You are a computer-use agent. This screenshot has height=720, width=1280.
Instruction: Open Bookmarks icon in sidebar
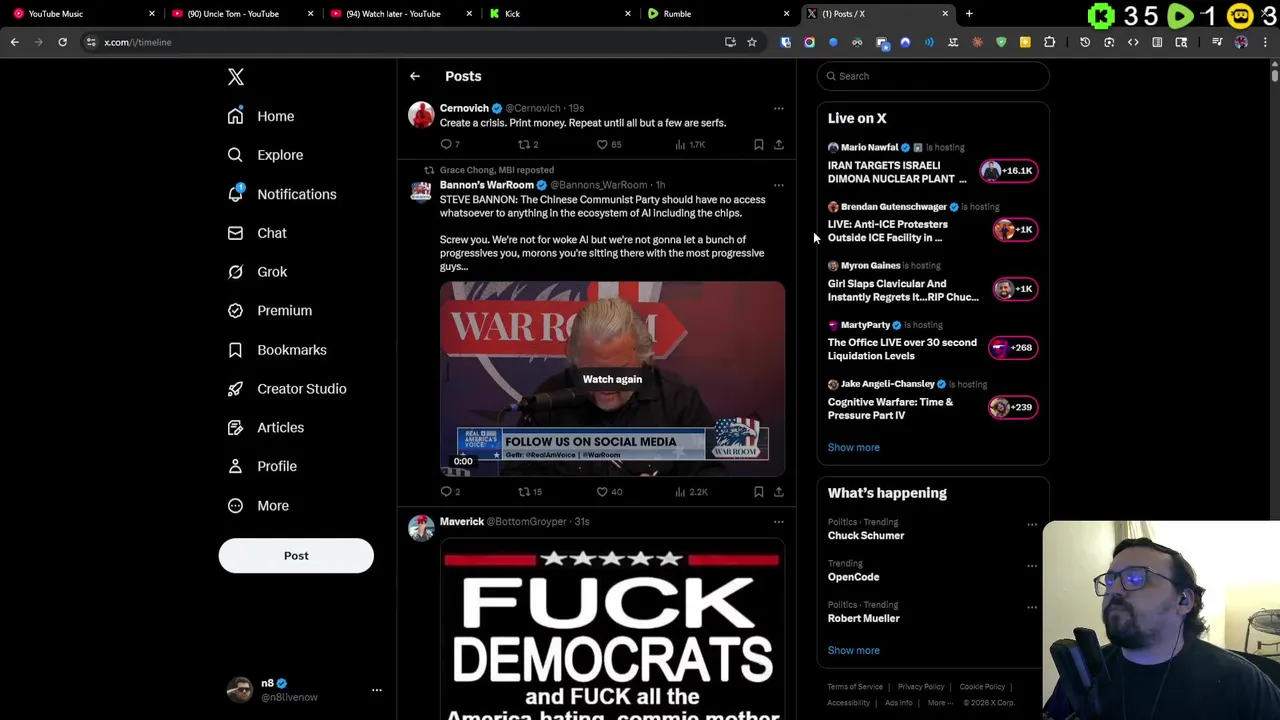235,350
